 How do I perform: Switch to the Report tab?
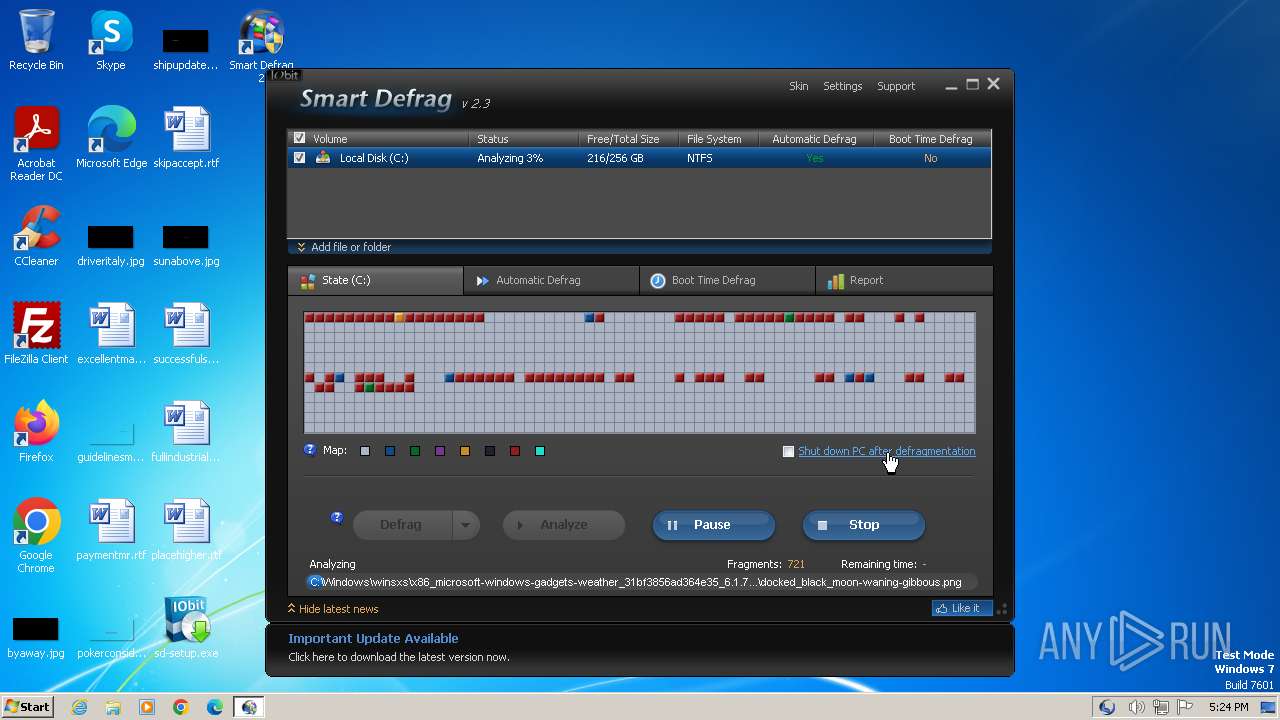tap(904, 281)
